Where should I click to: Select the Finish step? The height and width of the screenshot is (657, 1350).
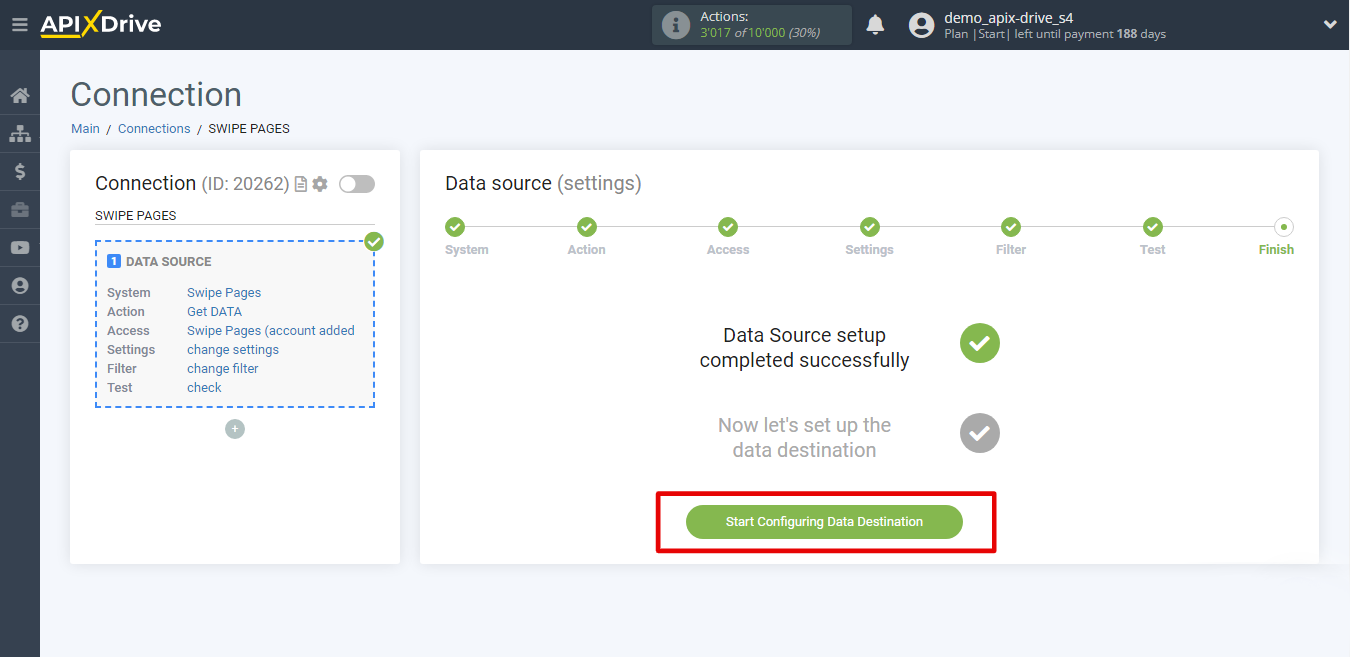pyautogui.click(x=1277, y=237)
